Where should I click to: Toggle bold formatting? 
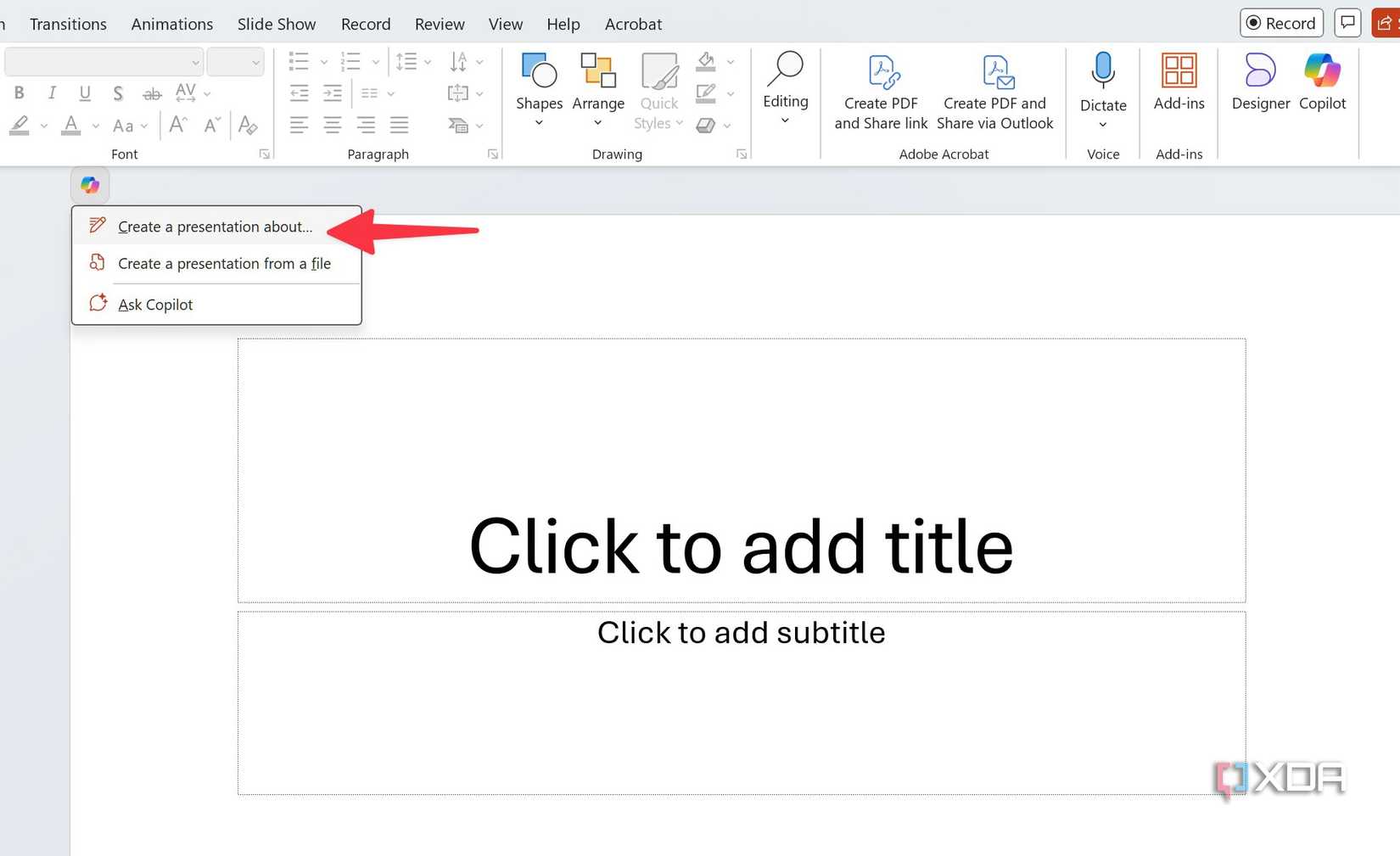18,92
